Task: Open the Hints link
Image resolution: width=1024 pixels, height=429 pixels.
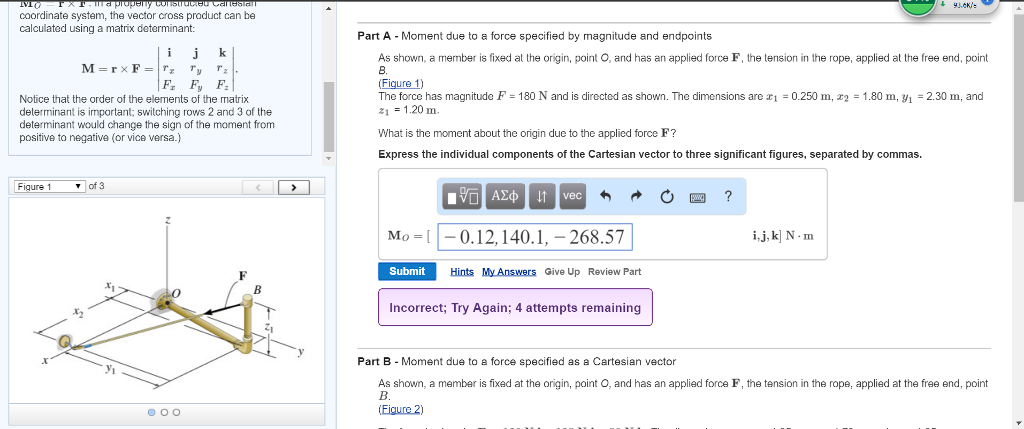Action: click(x=462, y=272)
